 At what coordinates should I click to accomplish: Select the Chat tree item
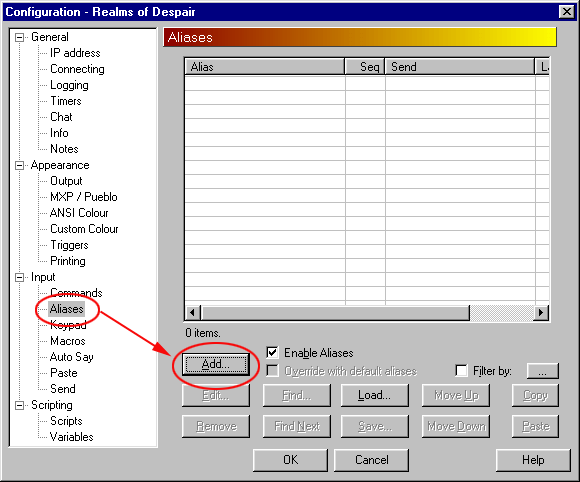[61, 117]
